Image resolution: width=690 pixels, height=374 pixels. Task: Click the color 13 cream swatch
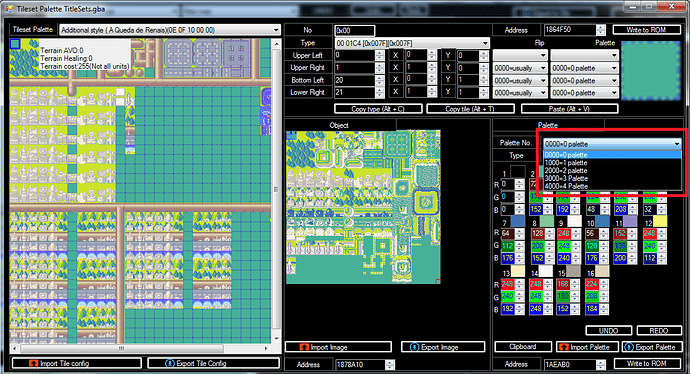pyautogui.click(x=518, y=271)
